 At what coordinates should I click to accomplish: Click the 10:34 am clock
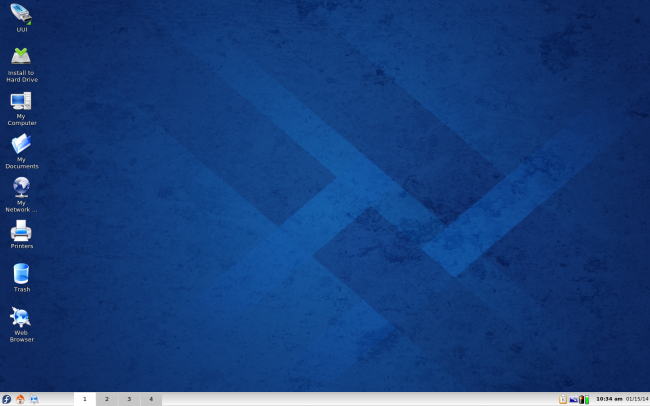point(609,399)
